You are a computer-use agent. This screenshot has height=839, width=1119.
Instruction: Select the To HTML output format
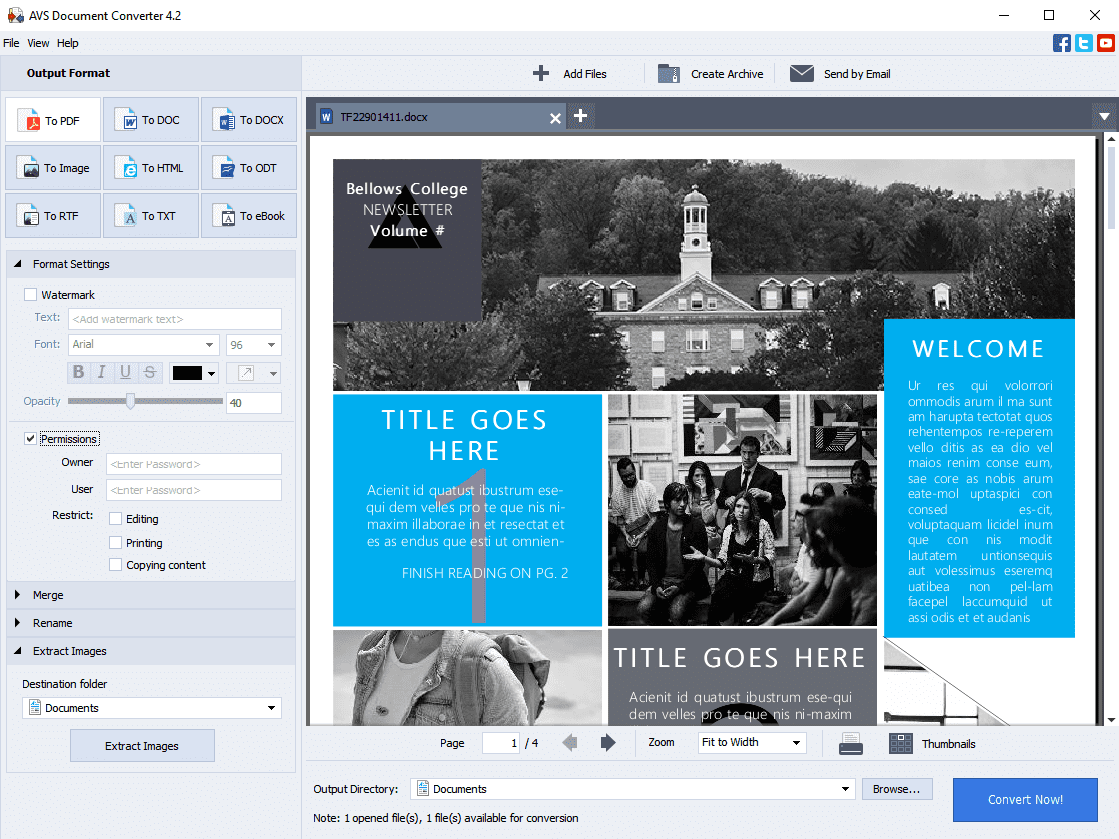[151, 168]
